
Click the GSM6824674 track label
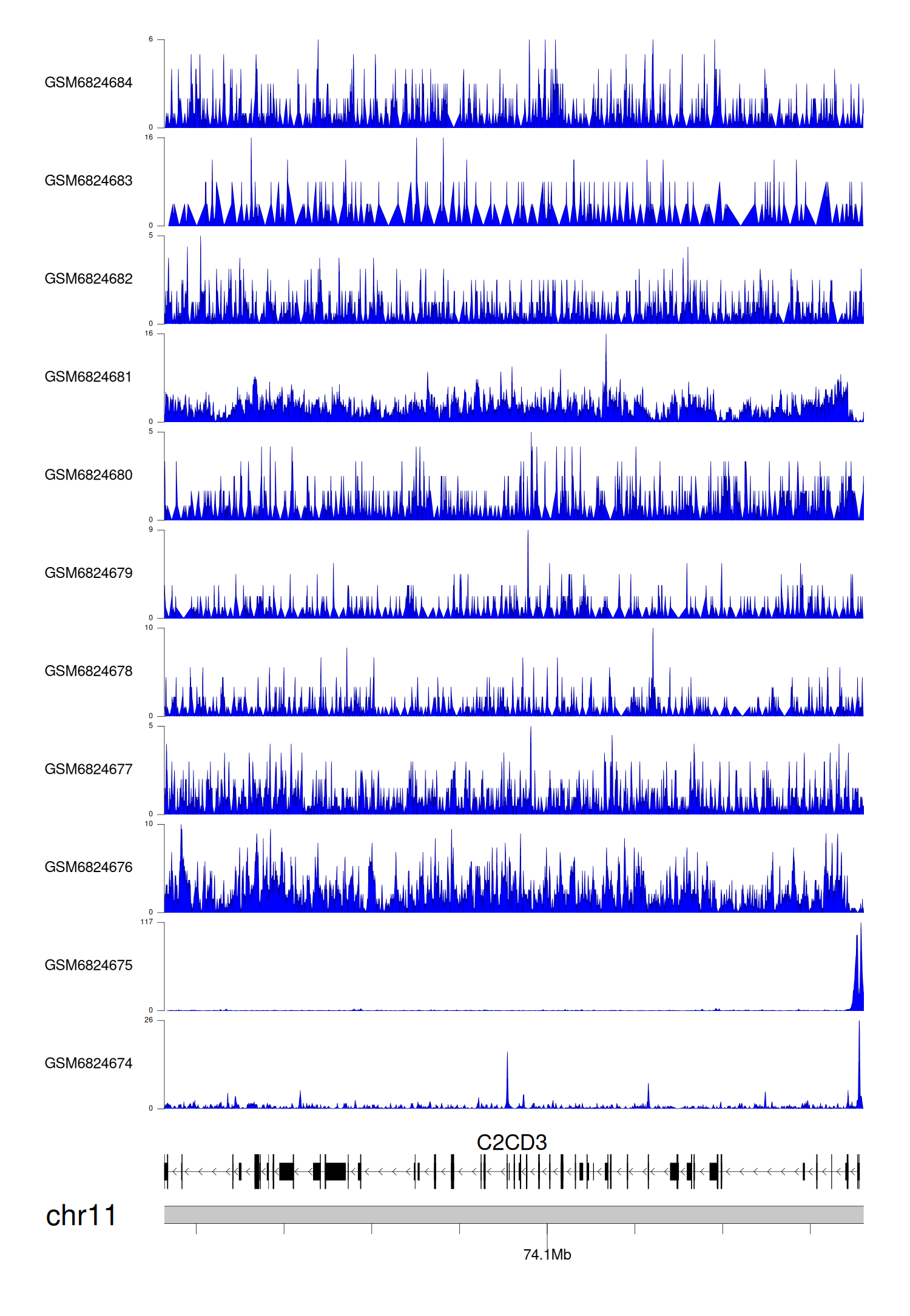[x=88, y=1064]
